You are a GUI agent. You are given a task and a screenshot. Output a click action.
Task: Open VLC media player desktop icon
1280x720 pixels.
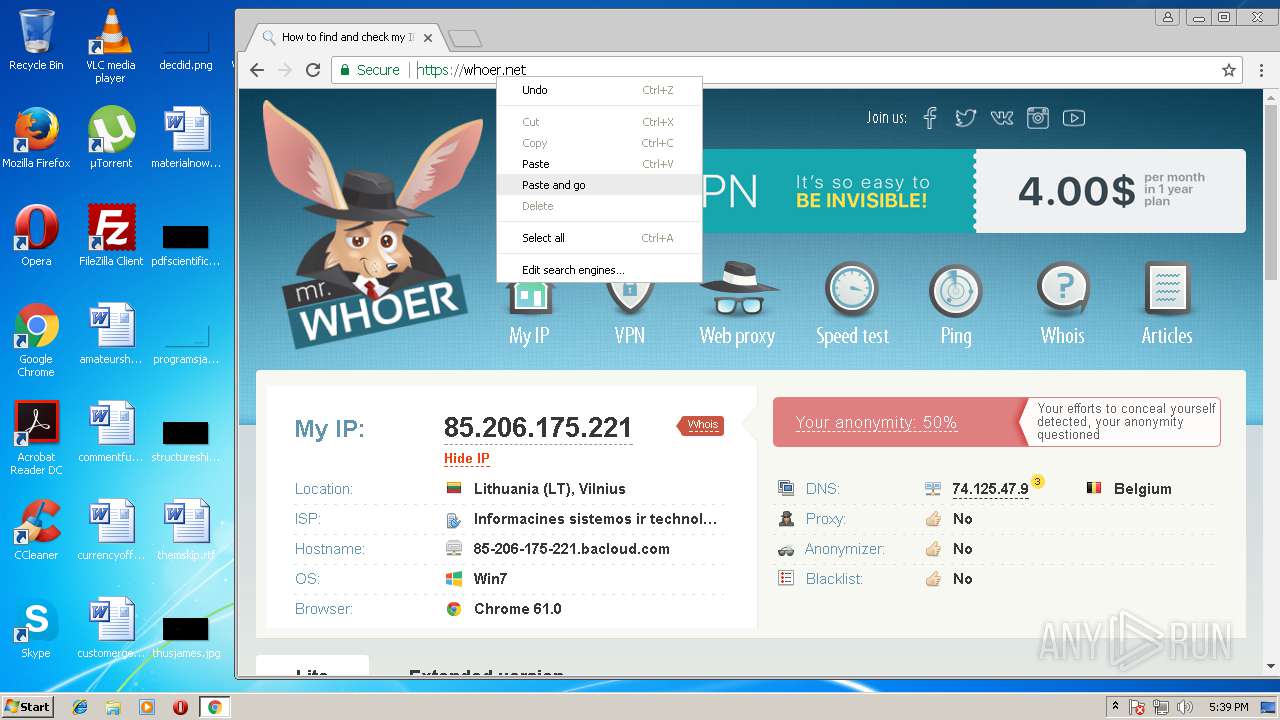(110, 46)
